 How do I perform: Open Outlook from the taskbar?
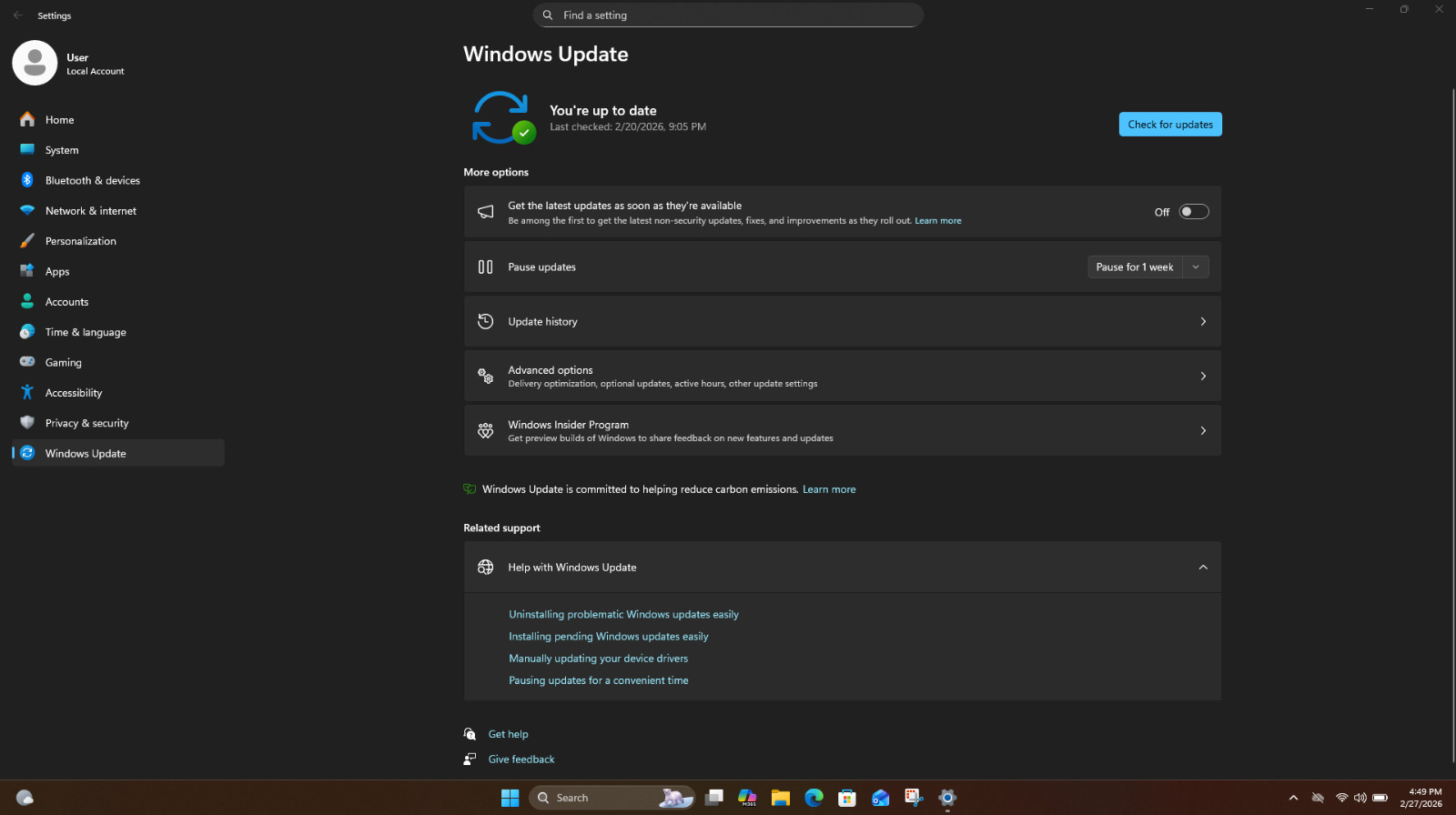pyautogui.click(x=880, y=798)
